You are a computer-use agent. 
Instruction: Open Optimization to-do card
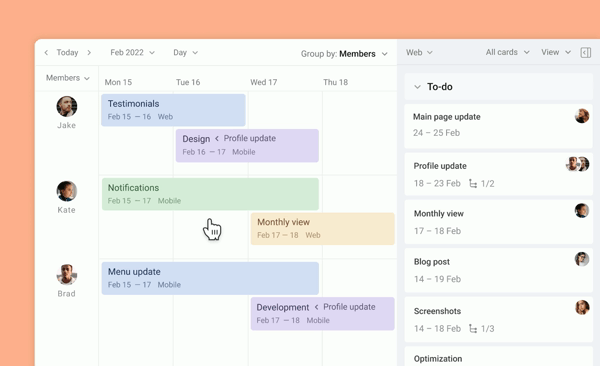point(498,356)
